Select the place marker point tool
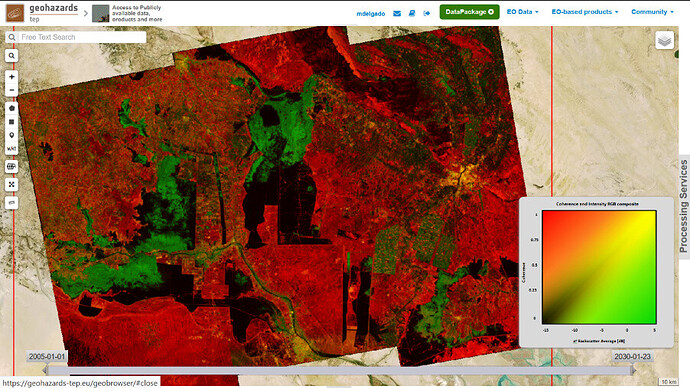Image resolution: width=690 pixels, height=388 pixels. pos(11,135)
